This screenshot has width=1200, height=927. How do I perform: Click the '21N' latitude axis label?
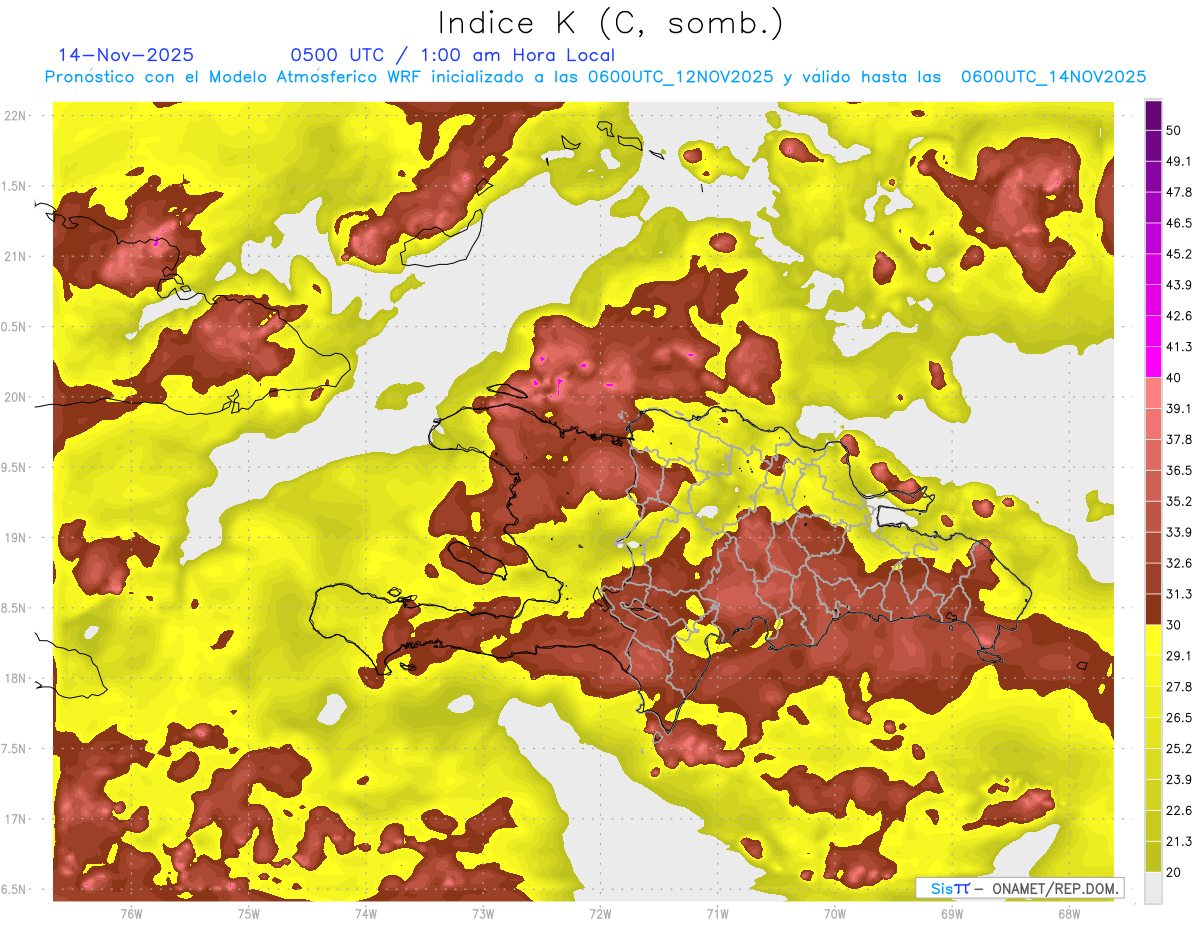pyautogui.click(x=15, y=256)
